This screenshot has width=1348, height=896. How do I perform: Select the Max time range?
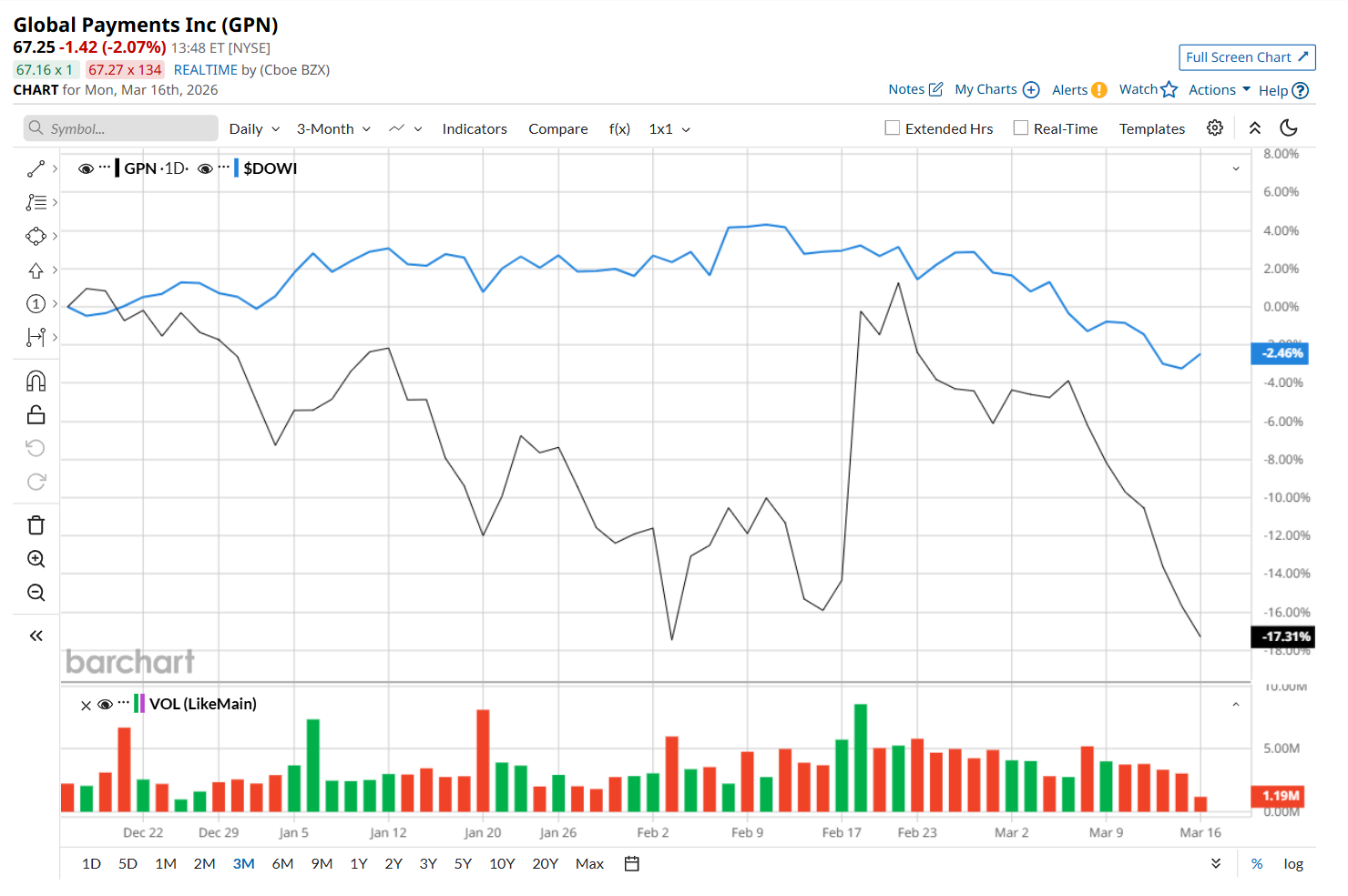pyautogui.click(x=589, y=863)
